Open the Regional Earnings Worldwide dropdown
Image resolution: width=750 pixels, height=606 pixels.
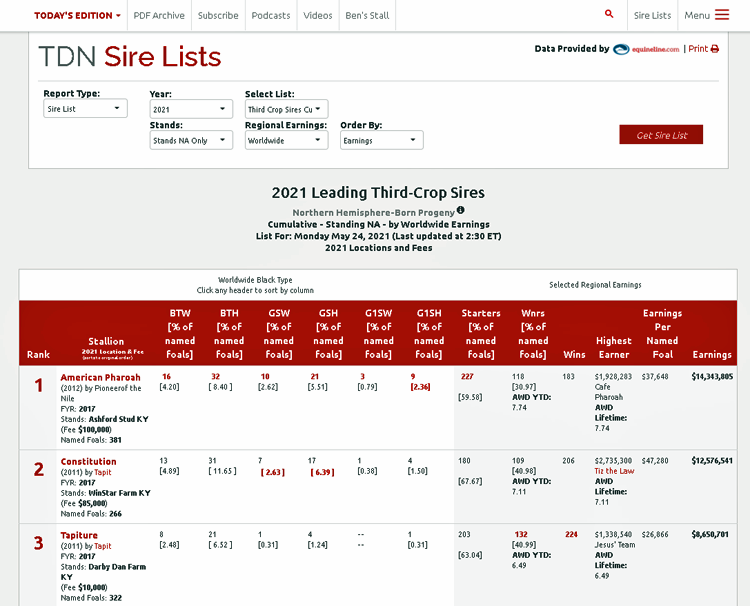click(286, 141)
